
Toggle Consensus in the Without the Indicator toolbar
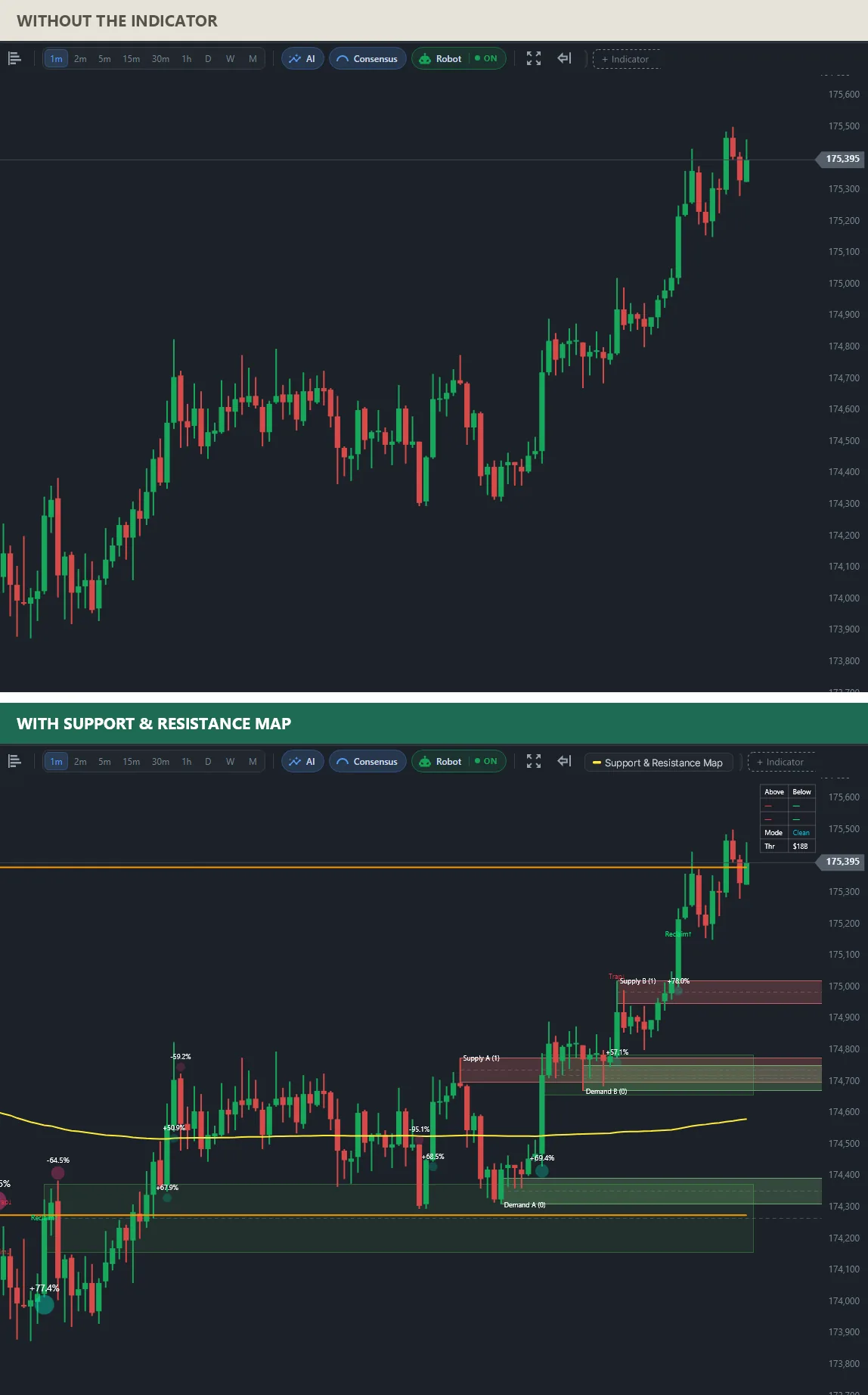click(367, 58)
